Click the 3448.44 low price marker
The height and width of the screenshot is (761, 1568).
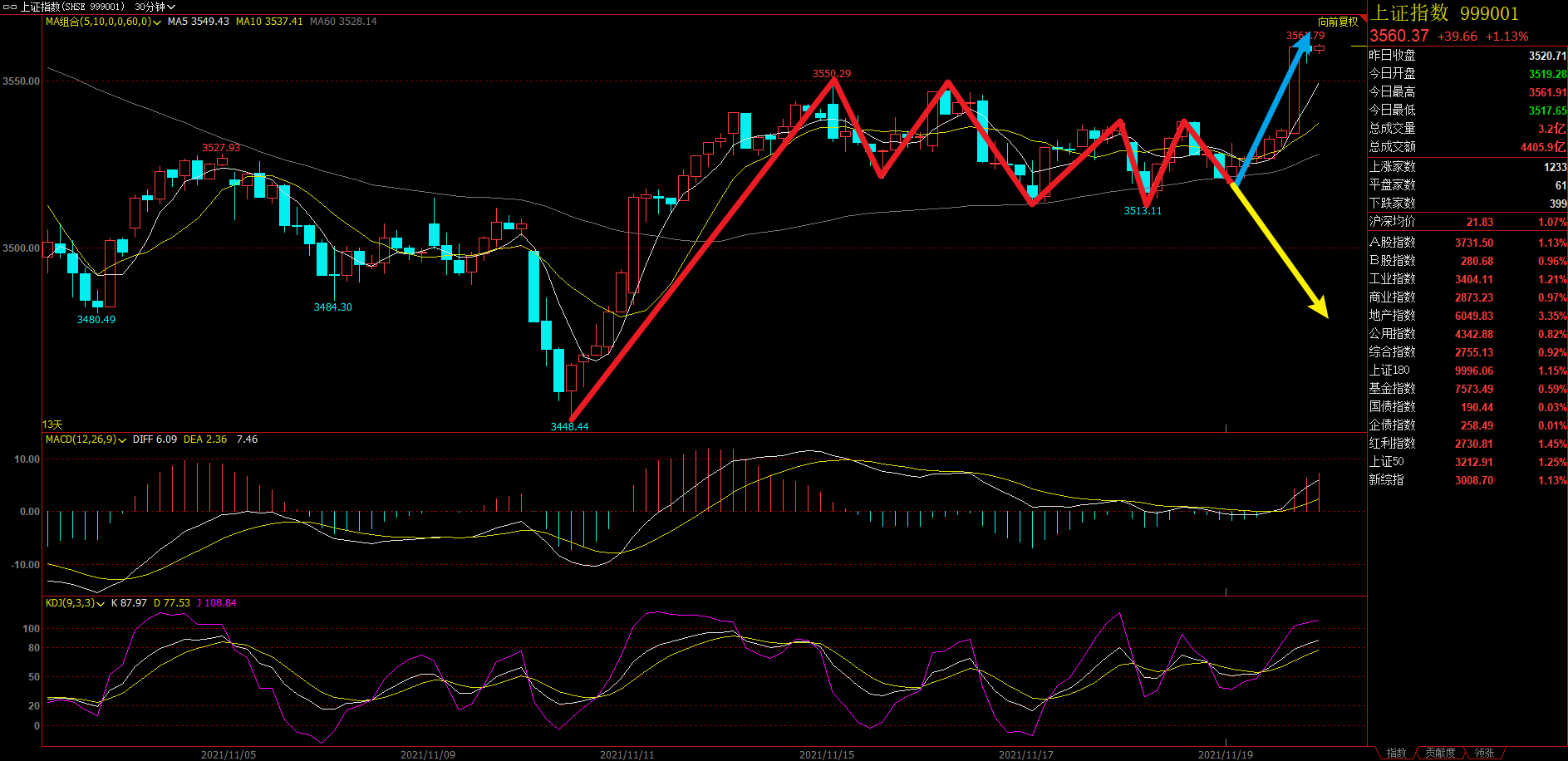point(569,426)
